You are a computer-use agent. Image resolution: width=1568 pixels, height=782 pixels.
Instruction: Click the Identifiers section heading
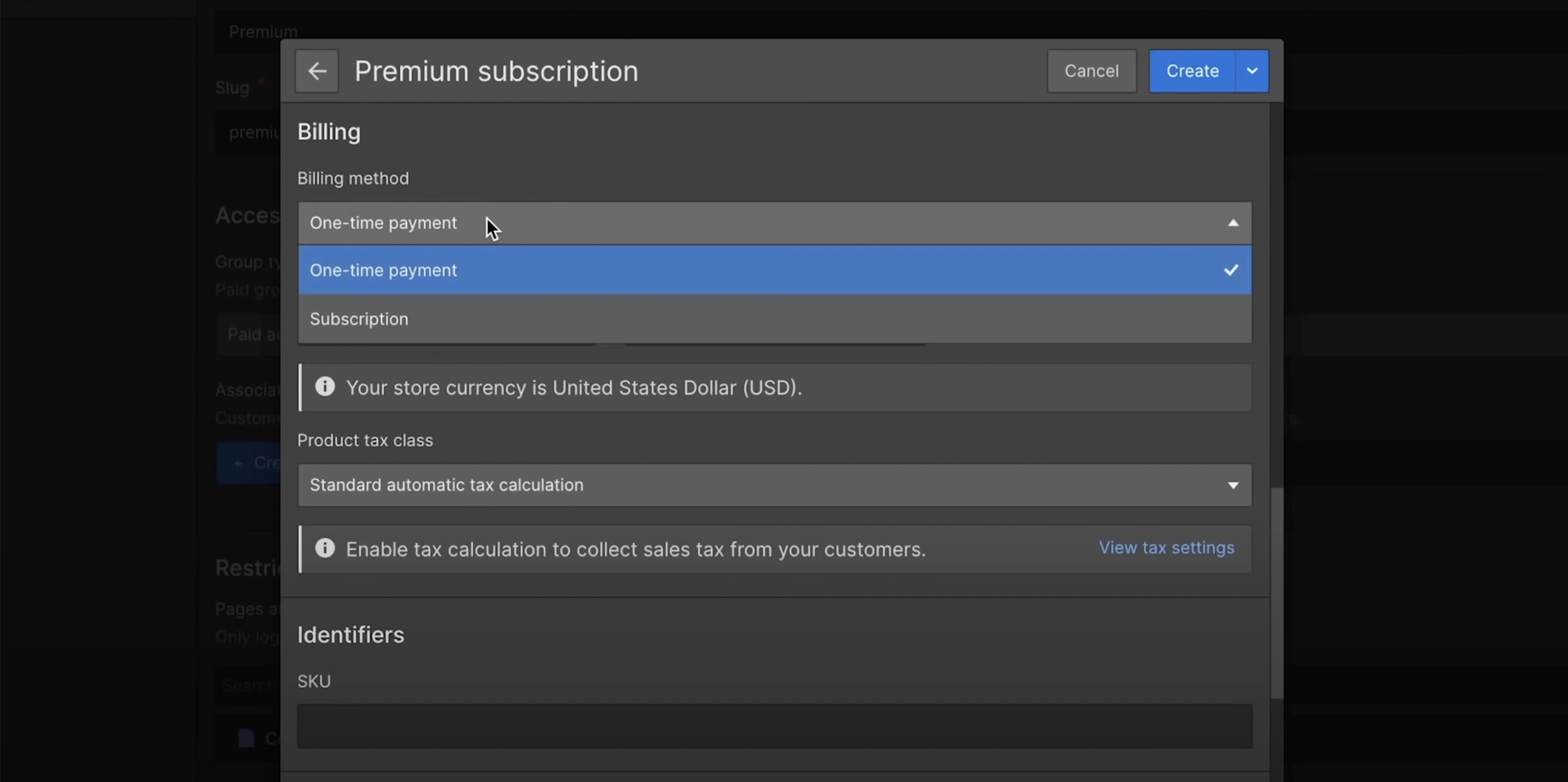[351, 634]
